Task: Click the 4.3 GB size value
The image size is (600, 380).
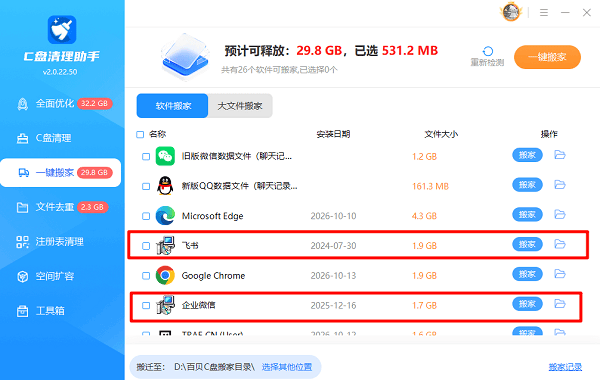Action: click(x=424, y=216)
